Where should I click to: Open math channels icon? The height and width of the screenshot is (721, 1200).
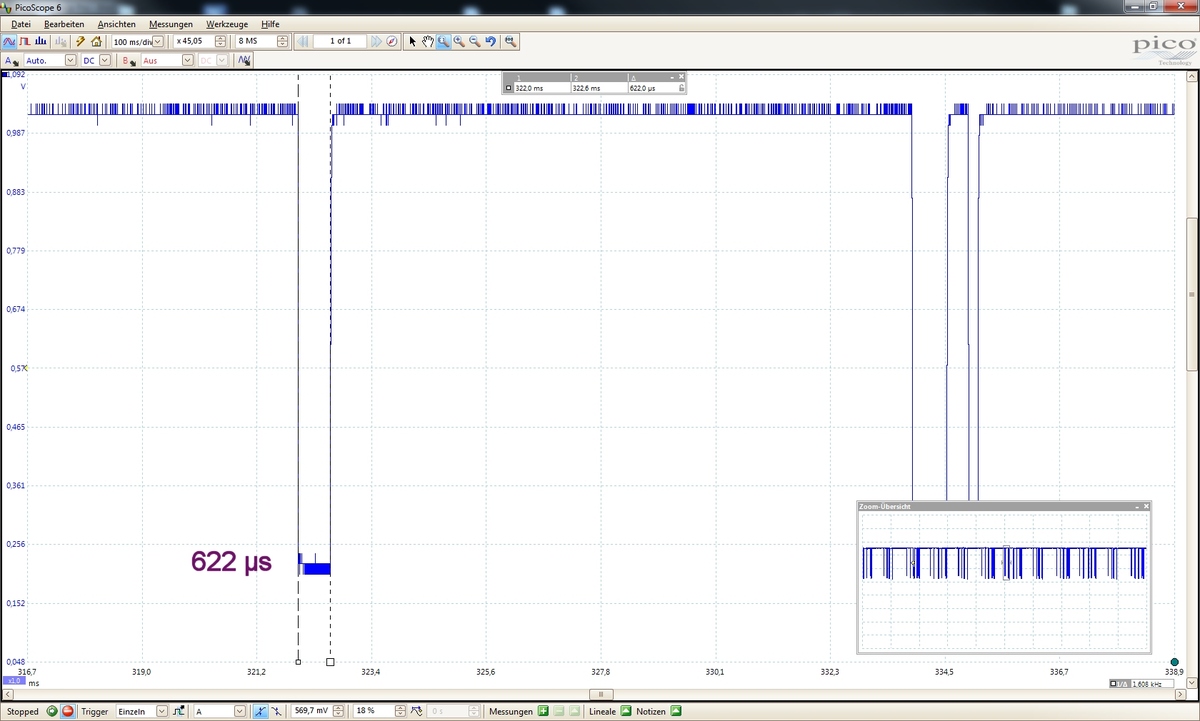(x=244, y=61)
